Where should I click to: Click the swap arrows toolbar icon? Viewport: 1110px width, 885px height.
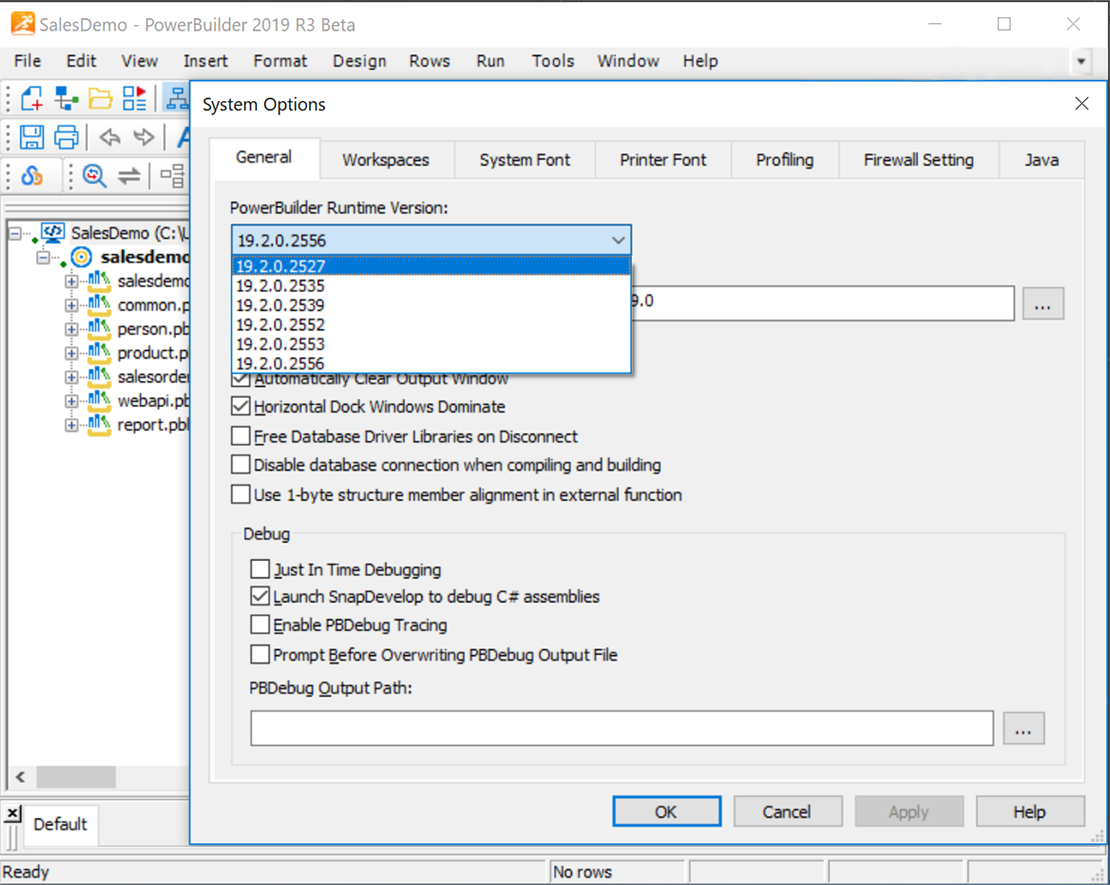click(x=129, y=176)
